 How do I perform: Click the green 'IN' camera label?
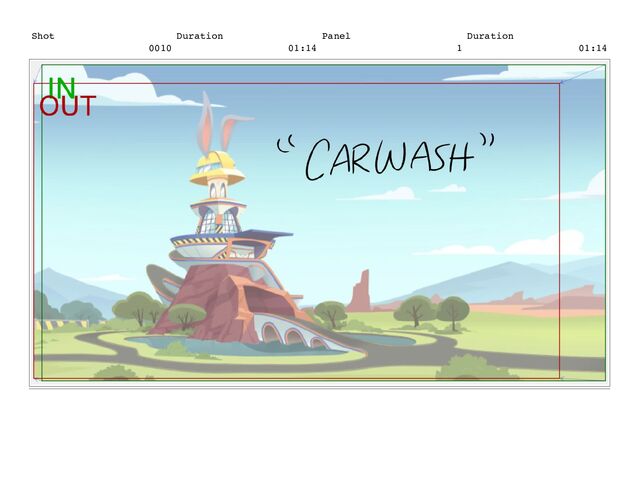click(x=62, y=87)
